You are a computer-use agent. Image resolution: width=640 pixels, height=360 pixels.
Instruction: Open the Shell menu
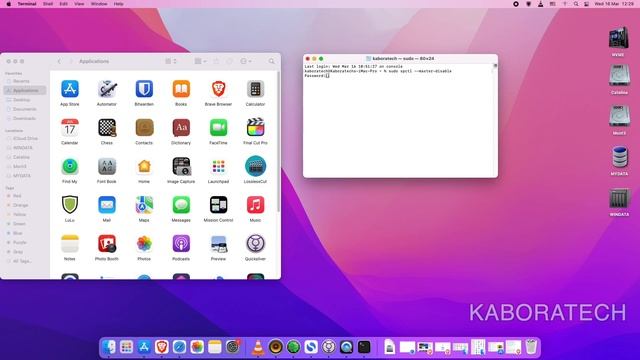click(x=48, y=4)
